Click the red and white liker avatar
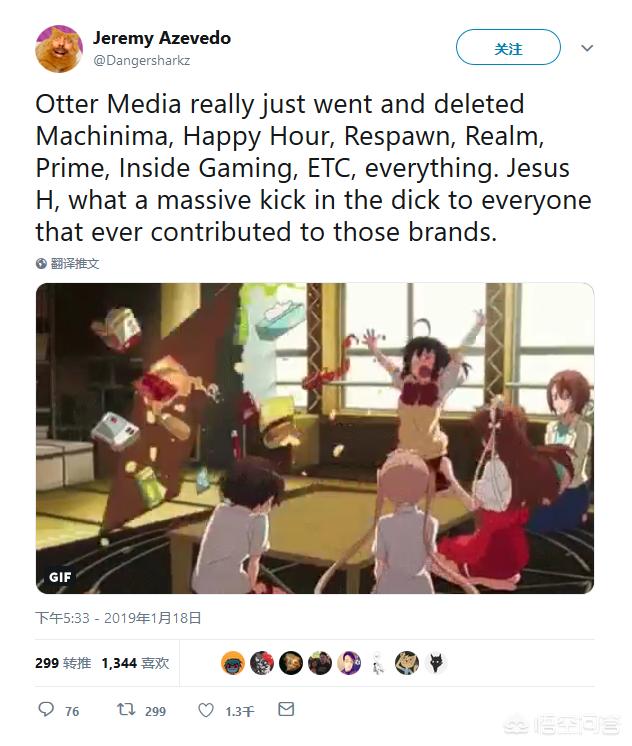 [x=262, y=663]
